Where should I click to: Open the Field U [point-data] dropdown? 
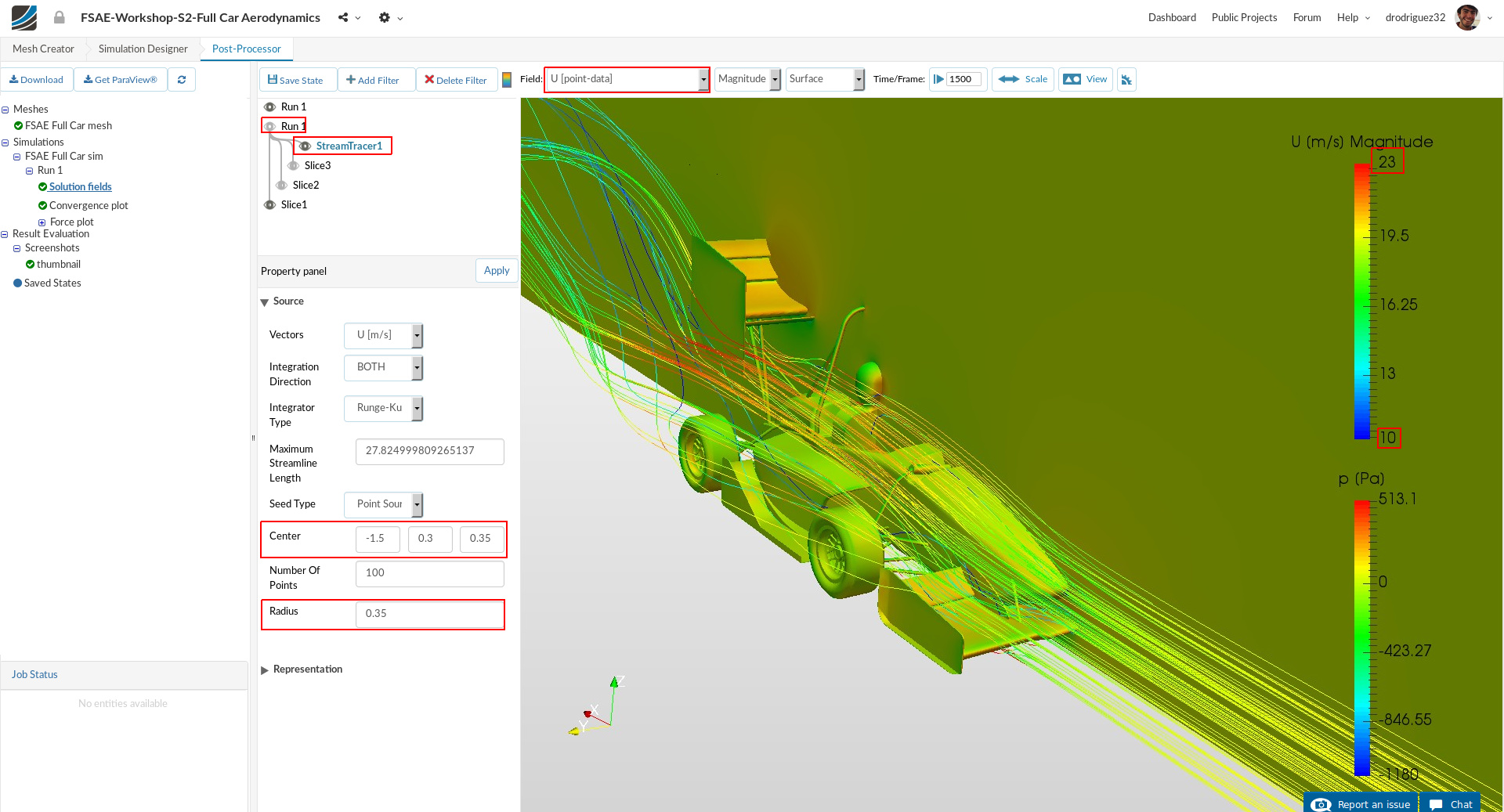(627, 79)
